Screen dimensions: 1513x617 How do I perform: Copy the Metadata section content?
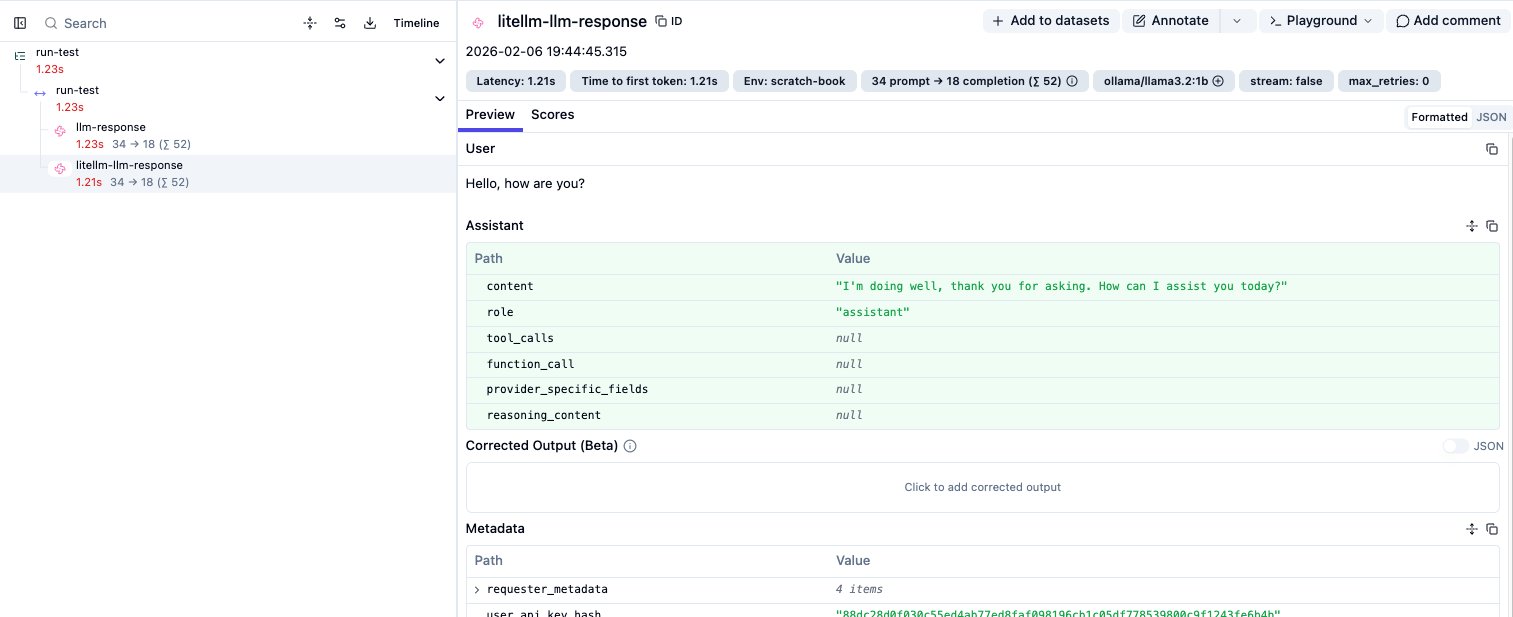click(x=1491, y=529)
